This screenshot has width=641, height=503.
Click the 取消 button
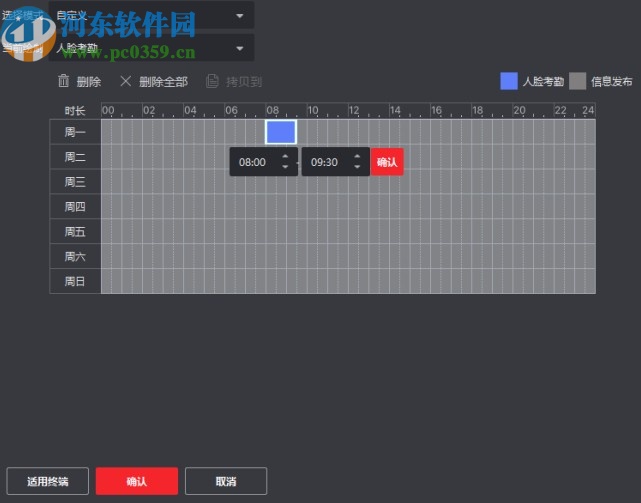pyautogui.click(x=226, y=481)
